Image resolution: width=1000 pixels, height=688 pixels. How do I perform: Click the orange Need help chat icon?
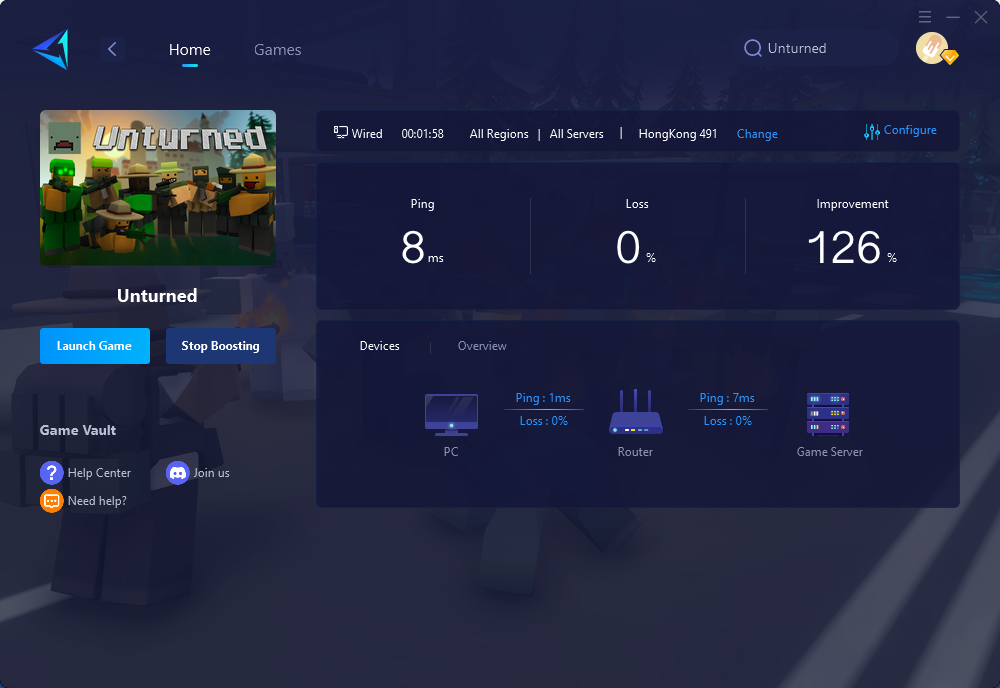(51, 501)
